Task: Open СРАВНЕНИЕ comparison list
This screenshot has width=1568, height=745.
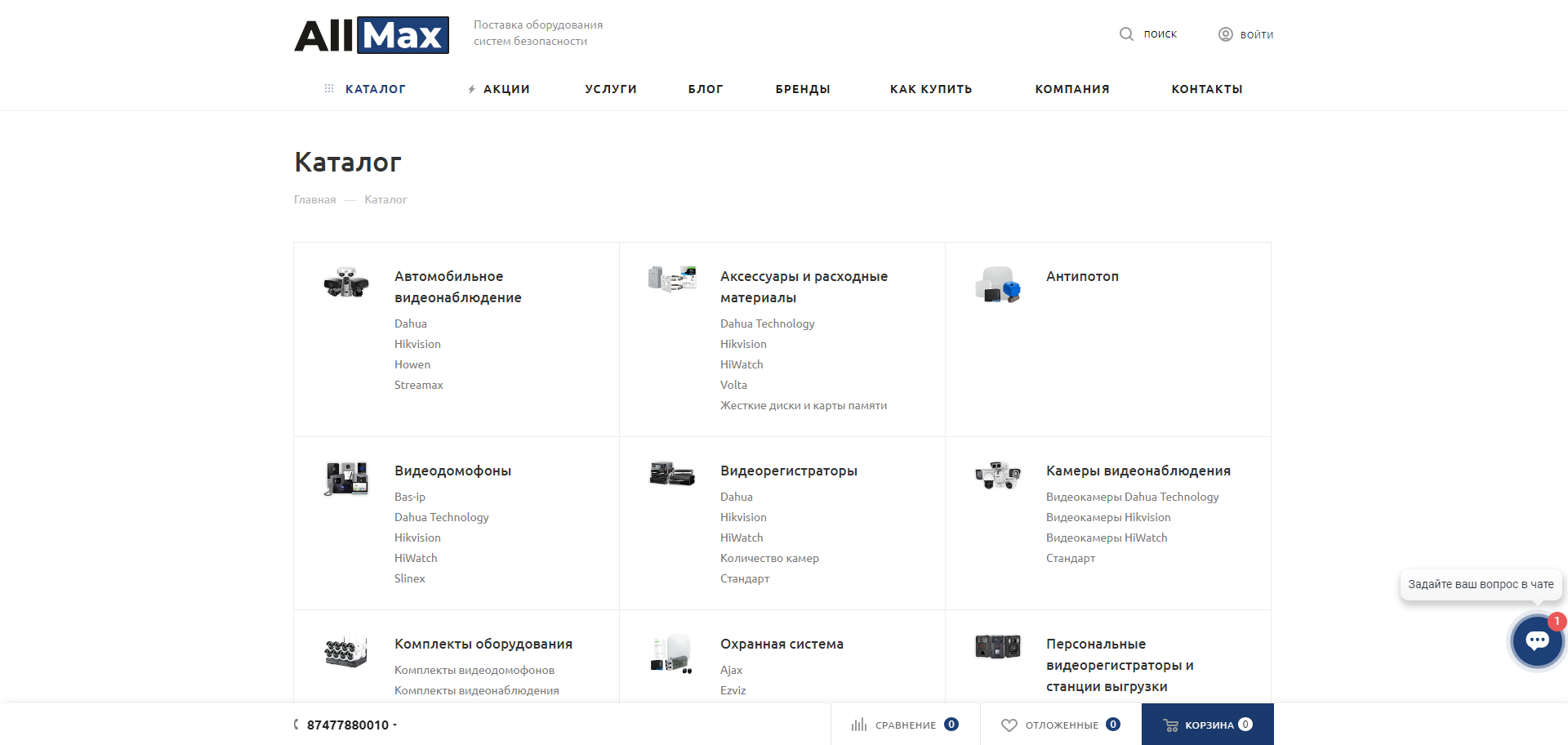Action: tap(906, 725)
